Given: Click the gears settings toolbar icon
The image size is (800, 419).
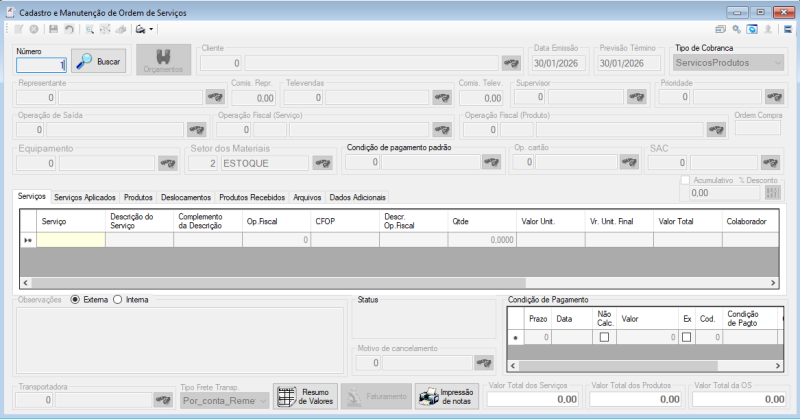Looking at the screenshot, I should point(736,29).
